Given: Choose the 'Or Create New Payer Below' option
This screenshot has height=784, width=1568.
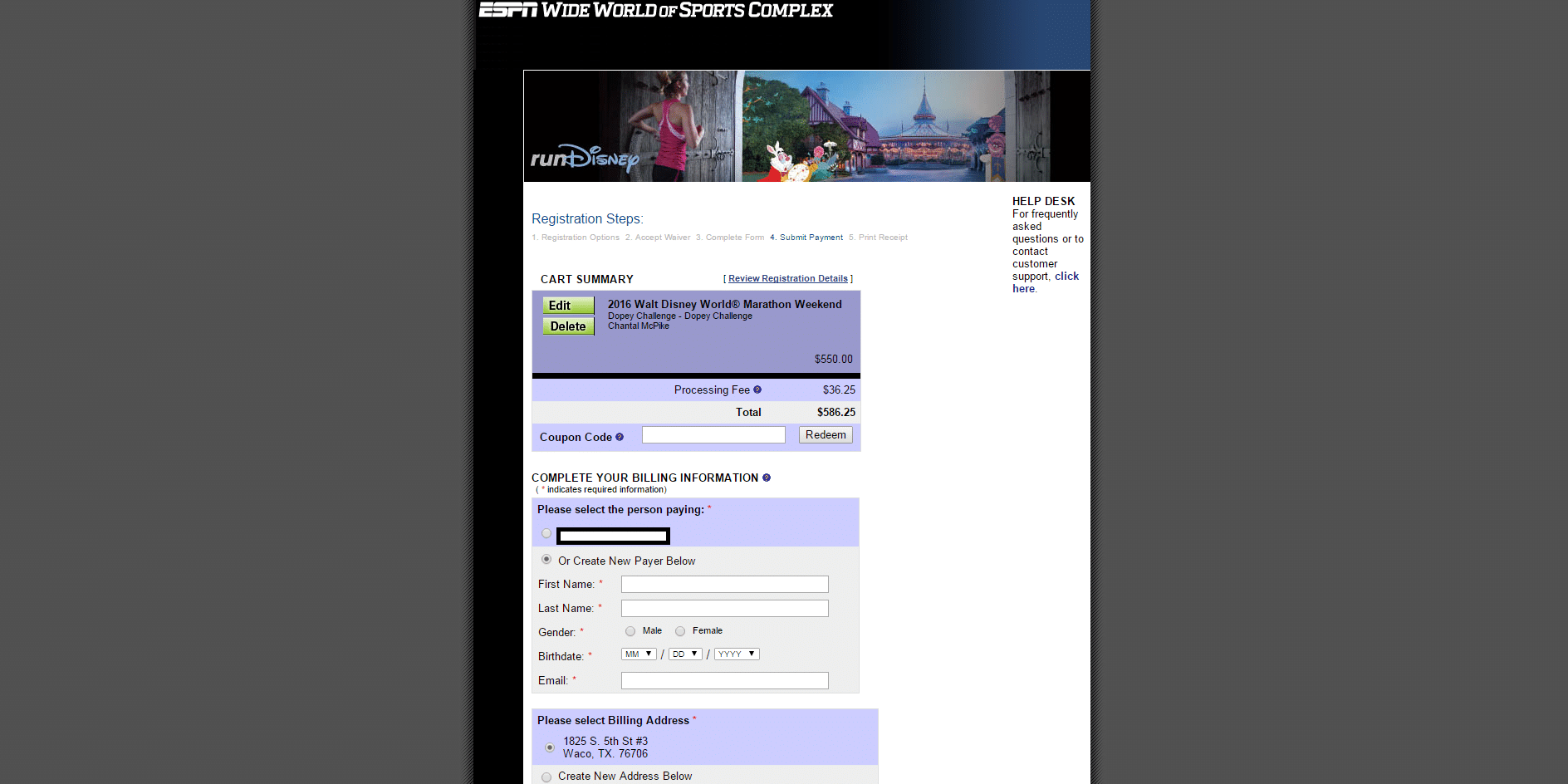Looking at the screenshot, I should 546,560.
